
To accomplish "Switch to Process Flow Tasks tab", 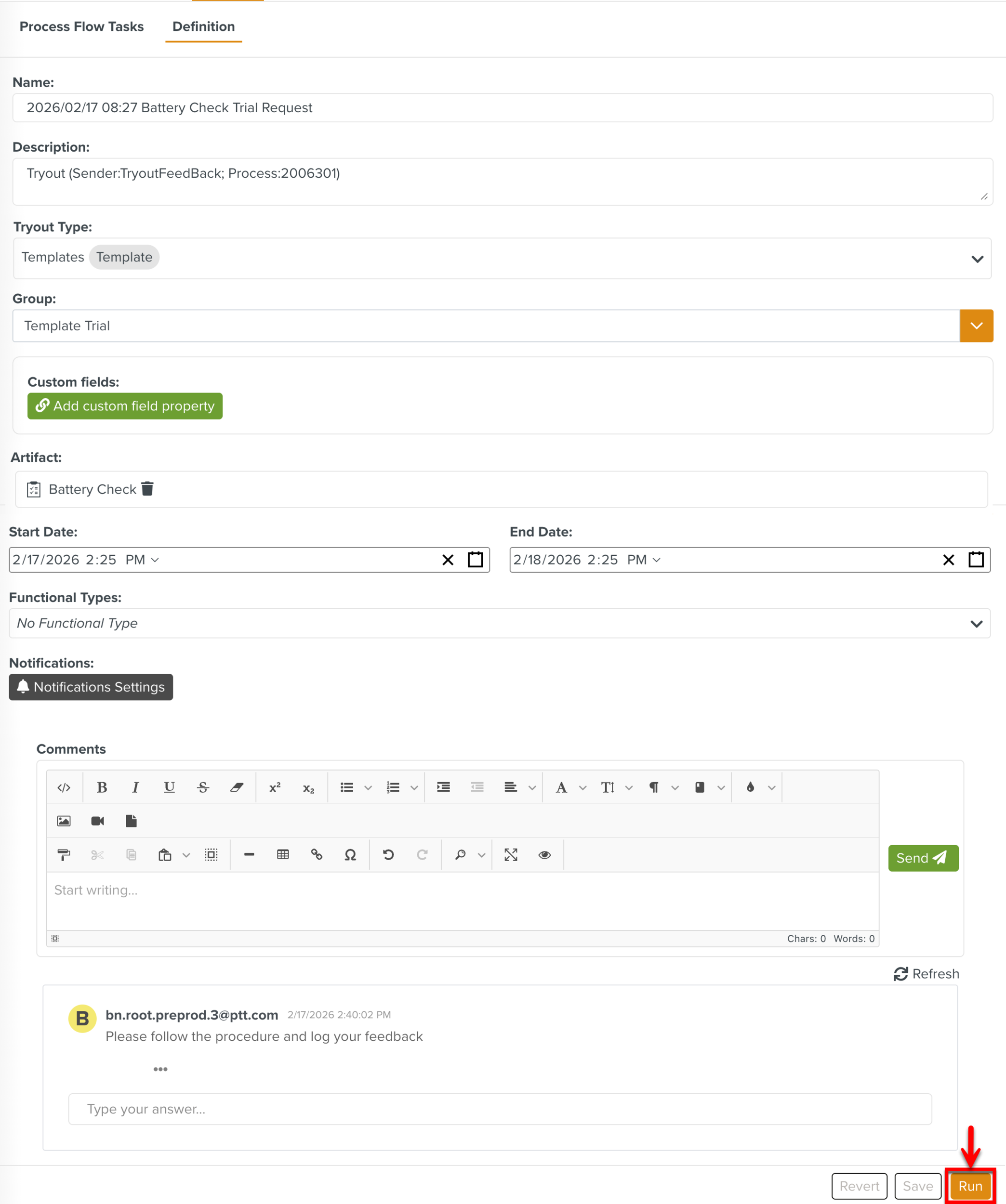I will click(81, 26).
